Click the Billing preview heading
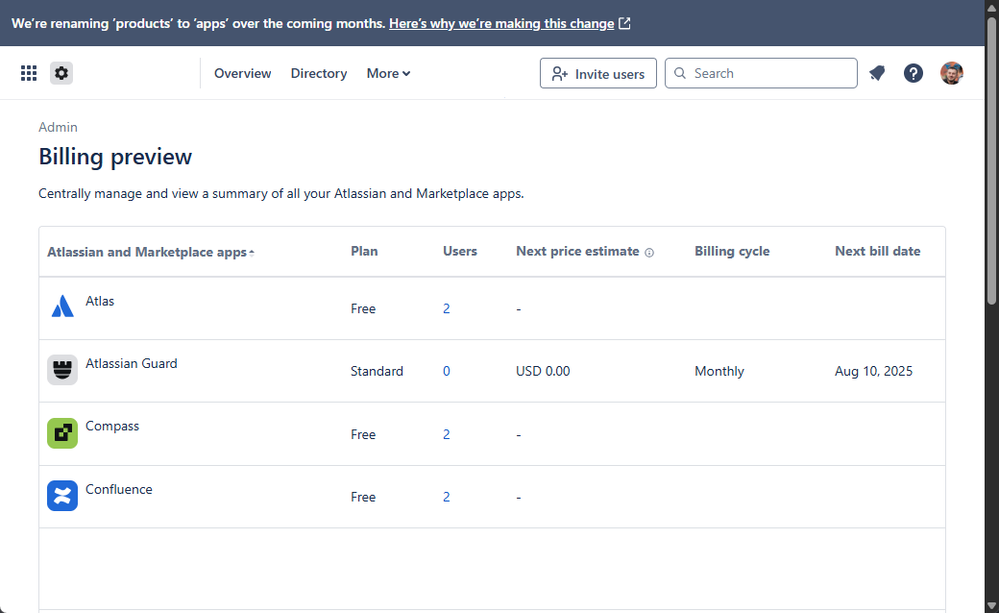The width and height of the screenshot is (999, 613). (115, 157)
